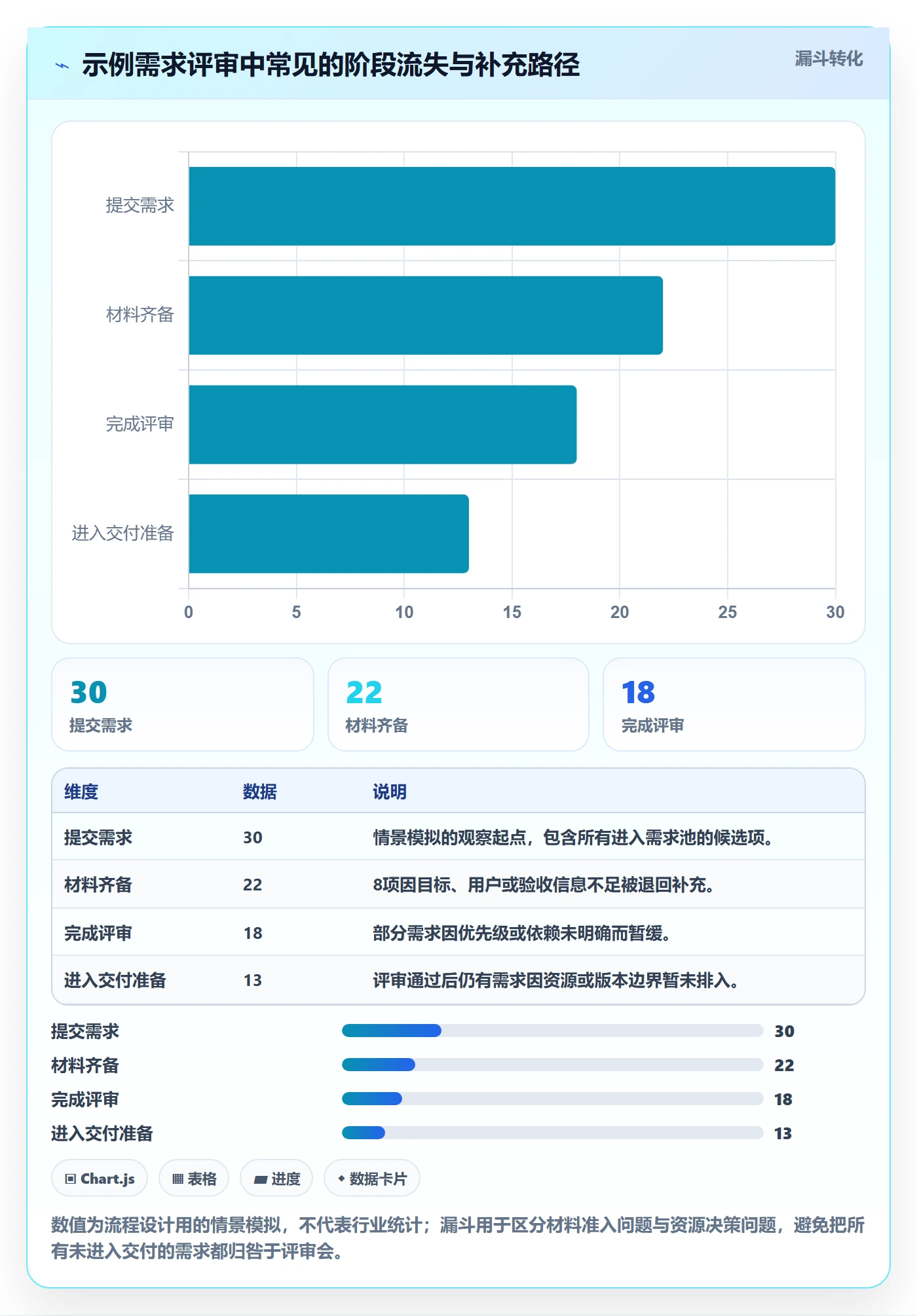Screen dimensions: 917x1316
Task: Click the progress list label 进入交付准备
Action: [102, 1133]
